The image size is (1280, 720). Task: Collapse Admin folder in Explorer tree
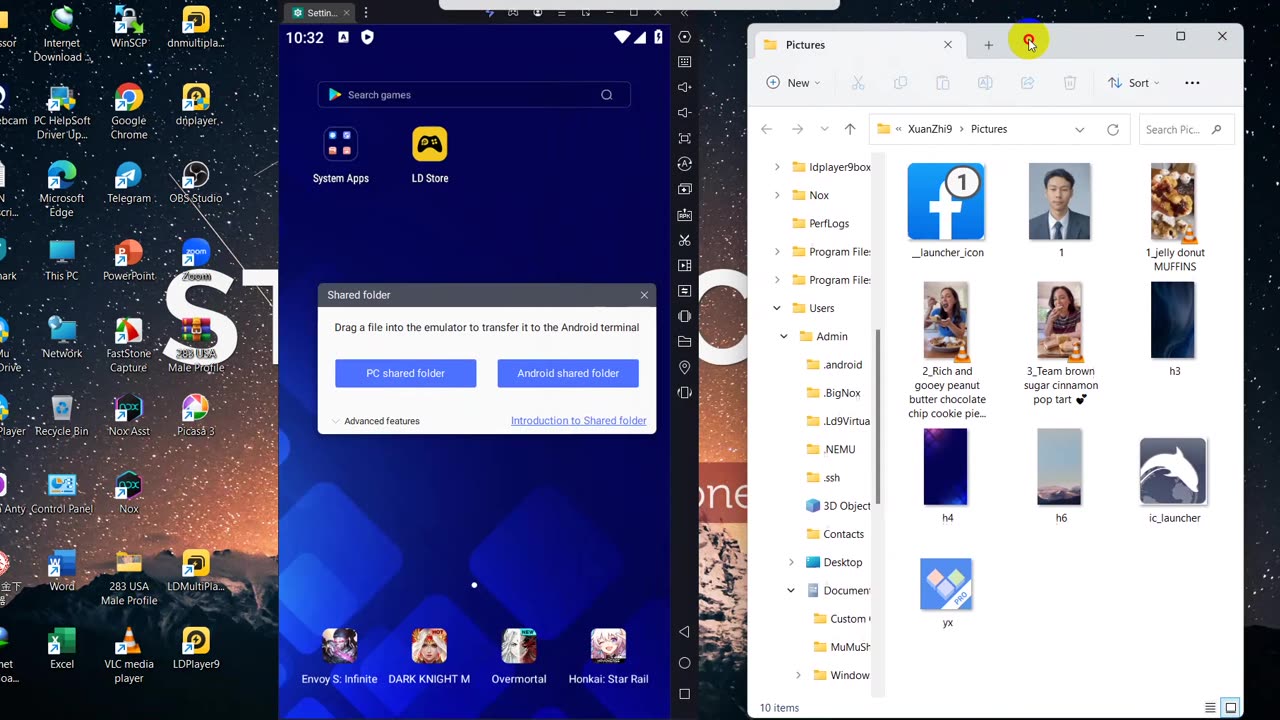[784, 336]
